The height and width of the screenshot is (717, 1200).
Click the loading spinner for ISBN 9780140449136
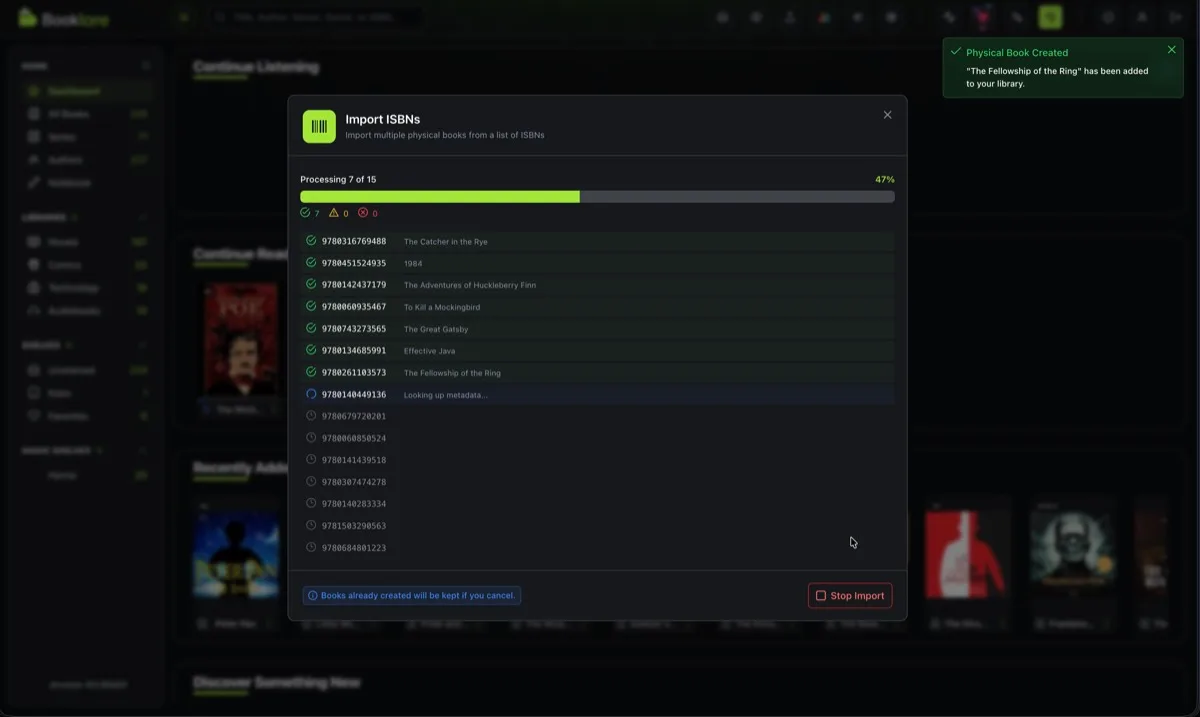click(311, 395)
